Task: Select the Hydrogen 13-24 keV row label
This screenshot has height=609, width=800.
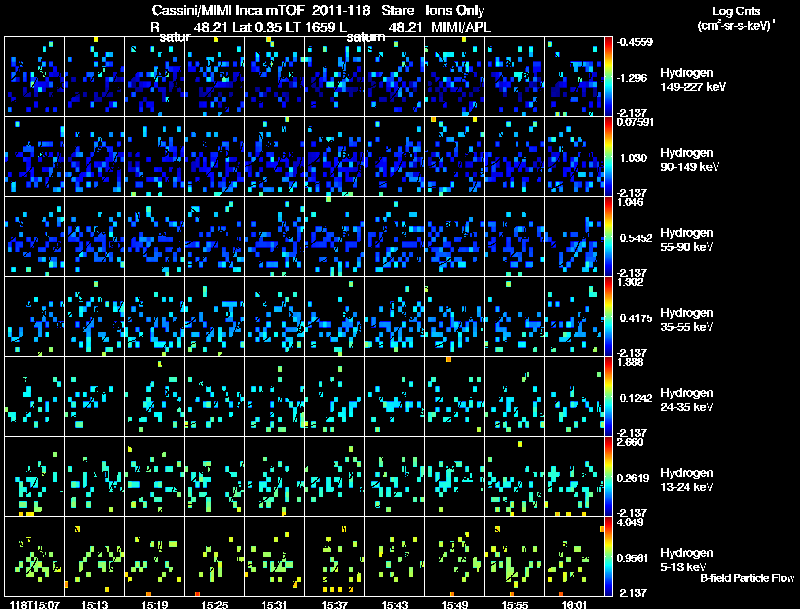Action: click(x=687, y=480)
